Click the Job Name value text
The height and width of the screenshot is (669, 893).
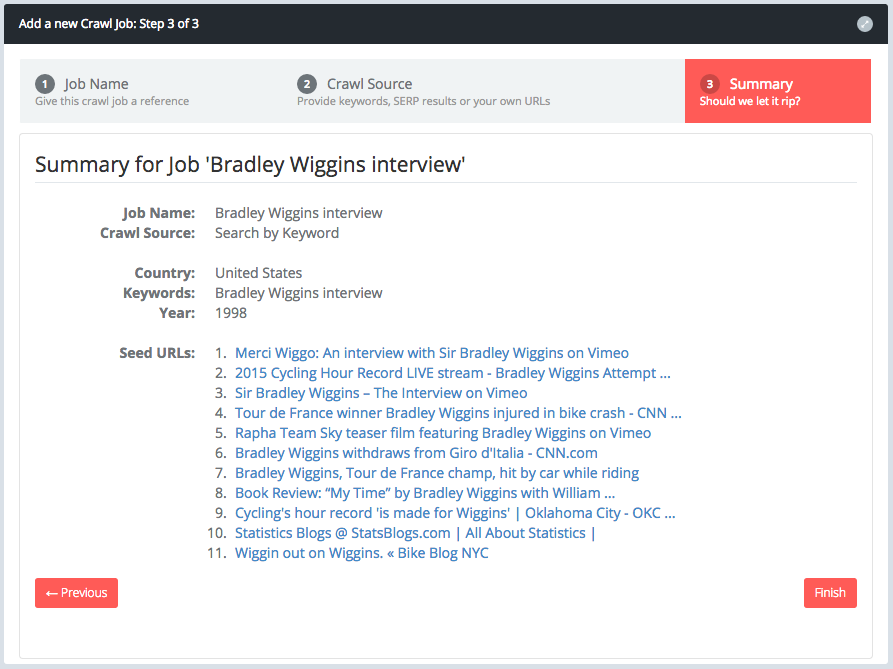[x=298, y=213]
